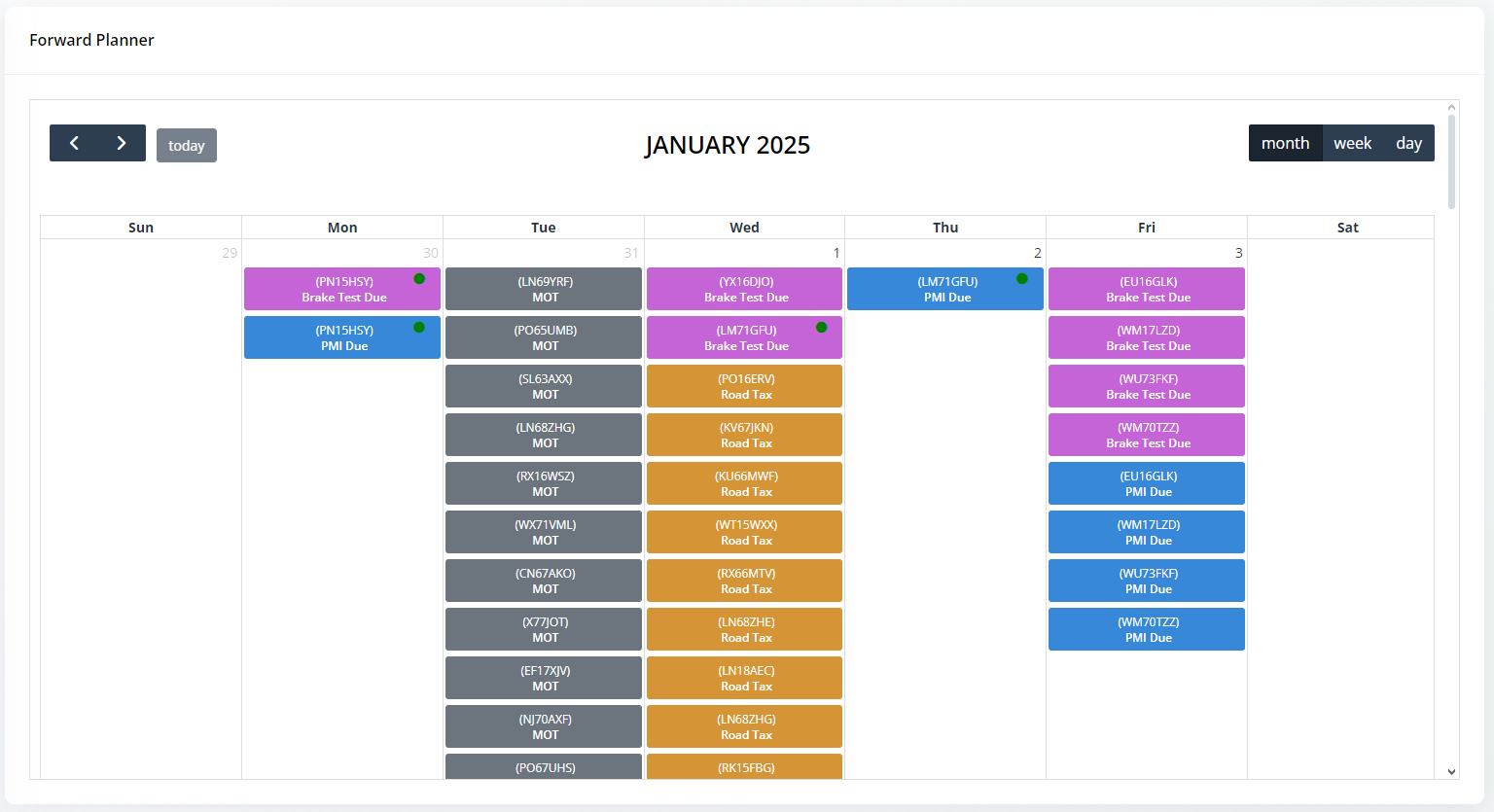Open LN18AEC Road Tax event
The height and width of the screenshot is (812, 1494).
click(x=745, y=678)
